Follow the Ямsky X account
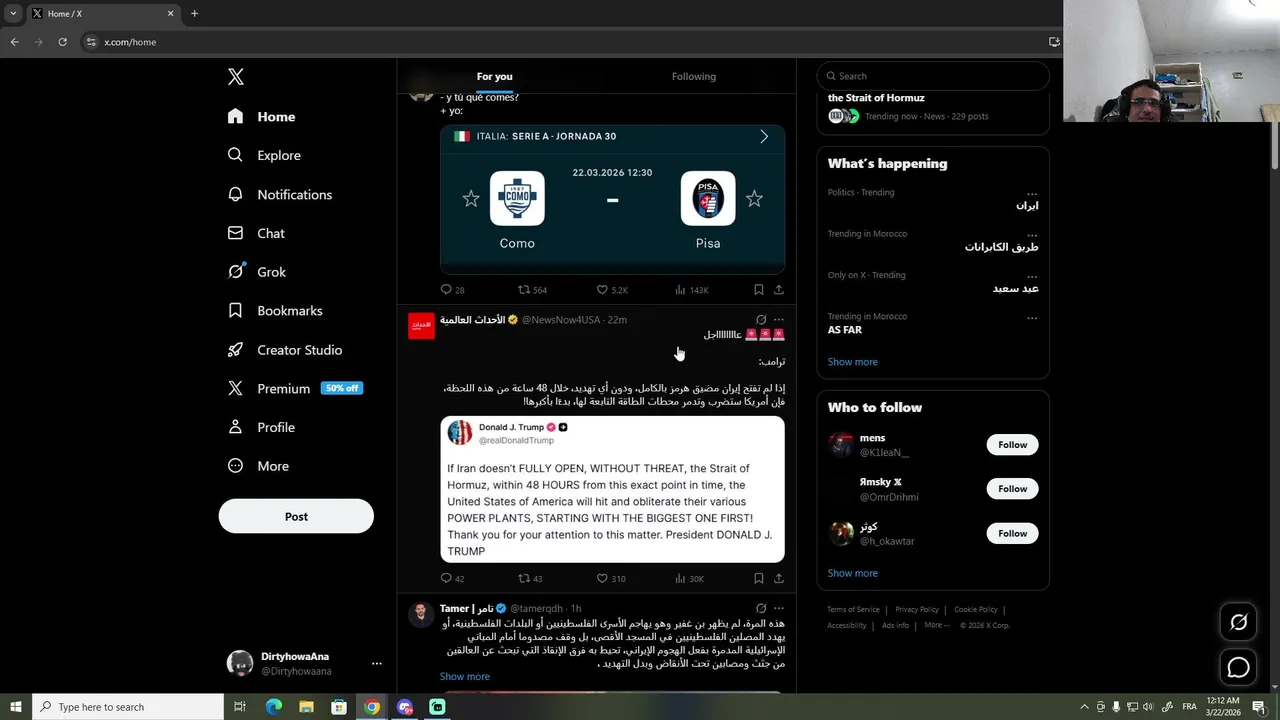Image resolution: width=1280 pixels, height=720 pixels. [x=1012, y=489]
